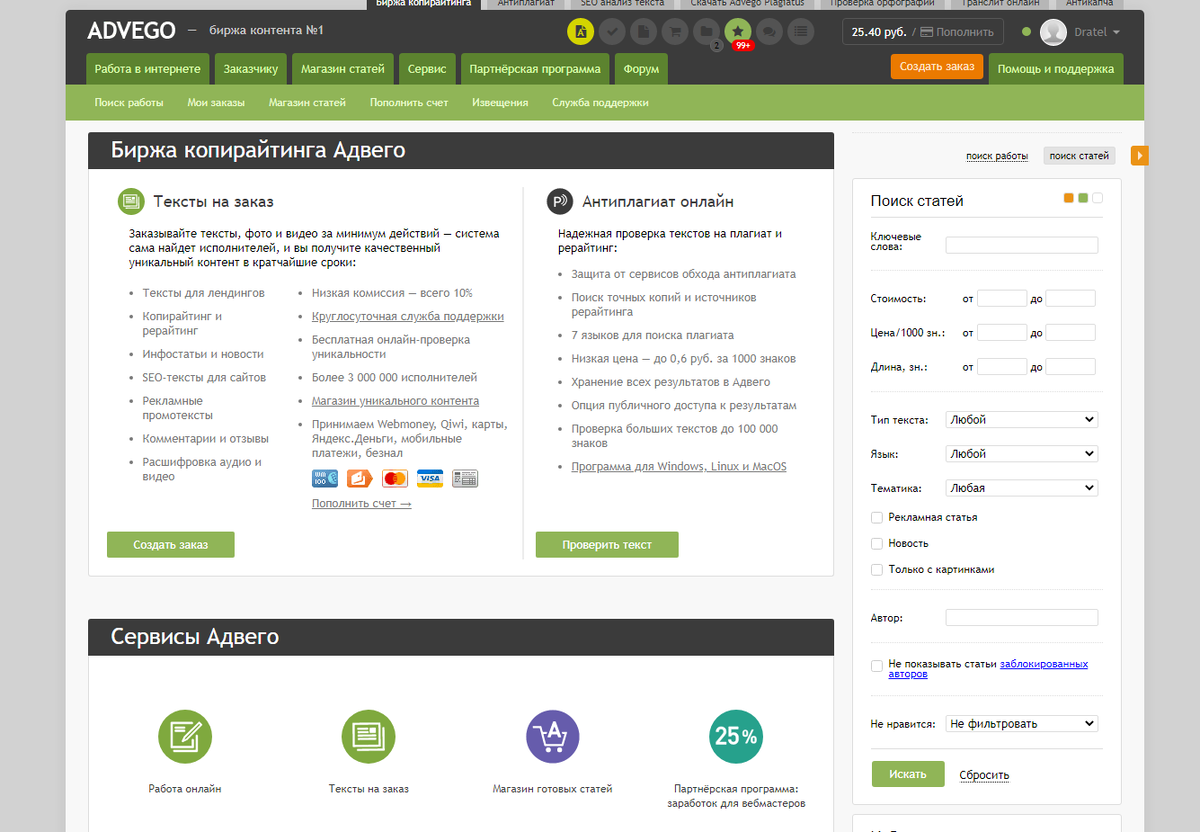Select the 'Заказчику' menu tab
This screenshot has height=832, width=1200.
(x=251, y=69)
